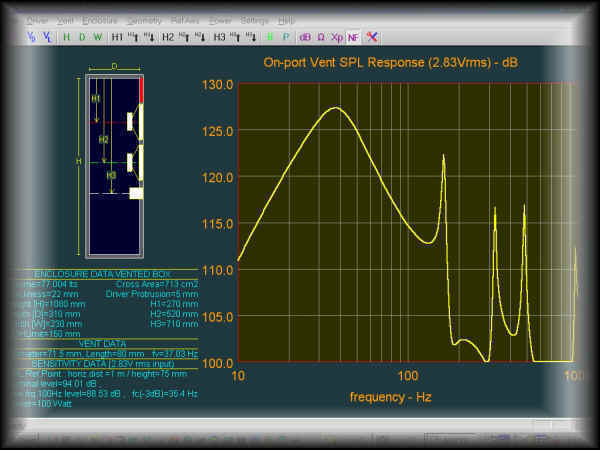Image resolution: width=600 pixels, height=450 pixels.
Task: Click the 'fv=37.03 Hz' value
Action: (175, 354)
